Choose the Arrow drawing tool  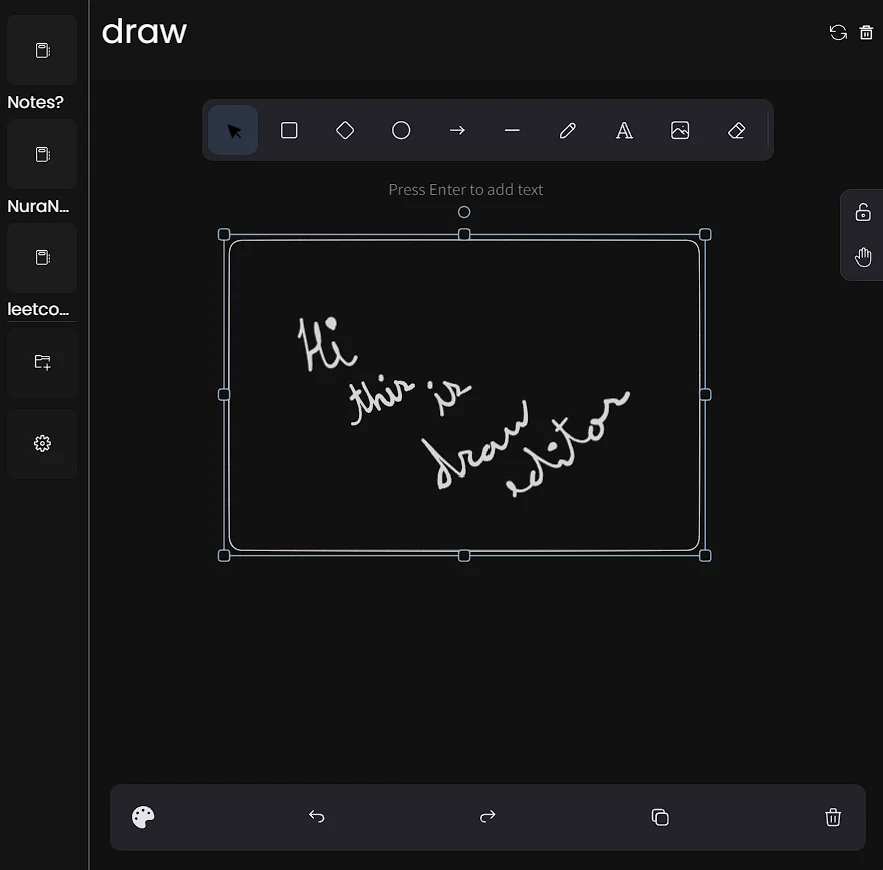pyautogui.click(x=457, y=131)
